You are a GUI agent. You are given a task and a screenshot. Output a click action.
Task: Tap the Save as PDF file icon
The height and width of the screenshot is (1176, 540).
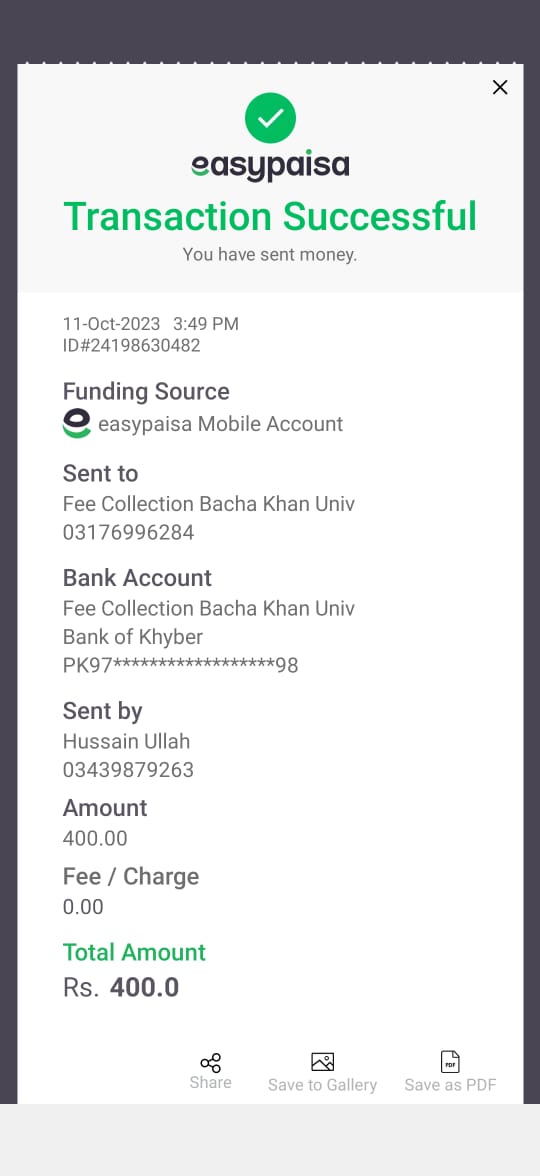click(450, 1062)
